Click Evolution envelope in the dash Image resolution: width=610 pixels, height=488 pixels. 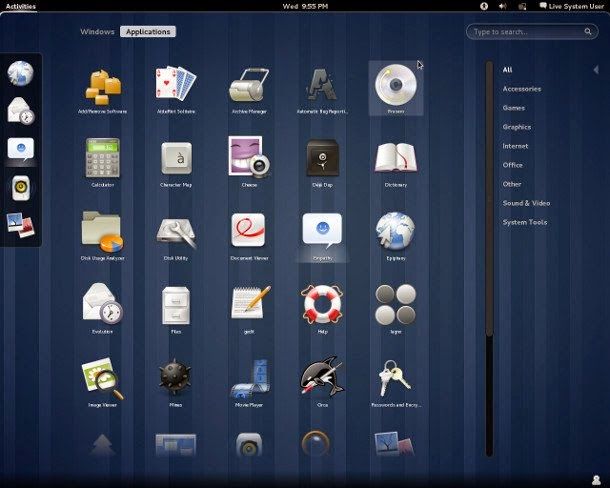(21, 111)
